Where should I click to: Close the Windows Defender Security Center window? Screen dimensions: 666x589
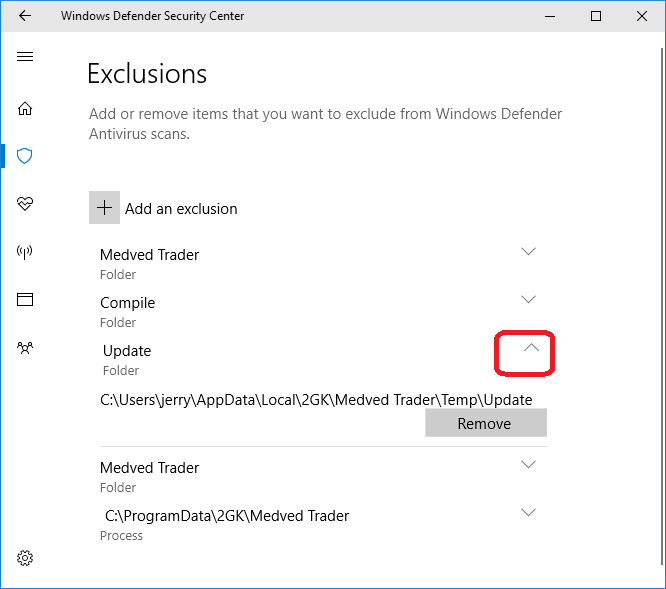tap(642, 16)
